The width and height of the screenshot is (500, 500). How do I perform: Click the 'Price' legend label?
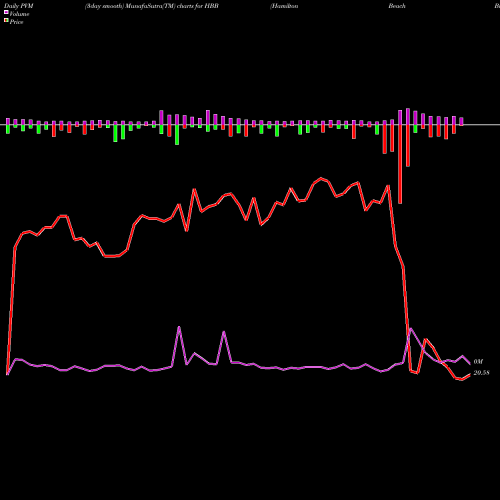(x=16, y=22)
